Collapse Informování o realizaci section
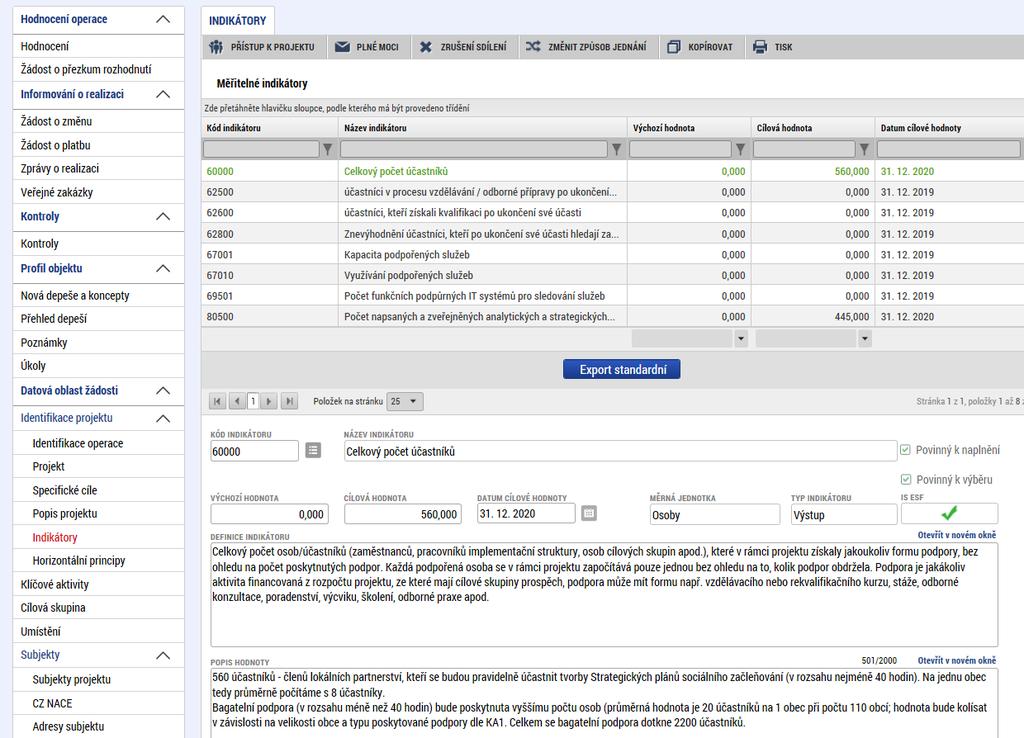Viewport: 1024px width, 738px height. pyautogui.click(x=163, y=95)
